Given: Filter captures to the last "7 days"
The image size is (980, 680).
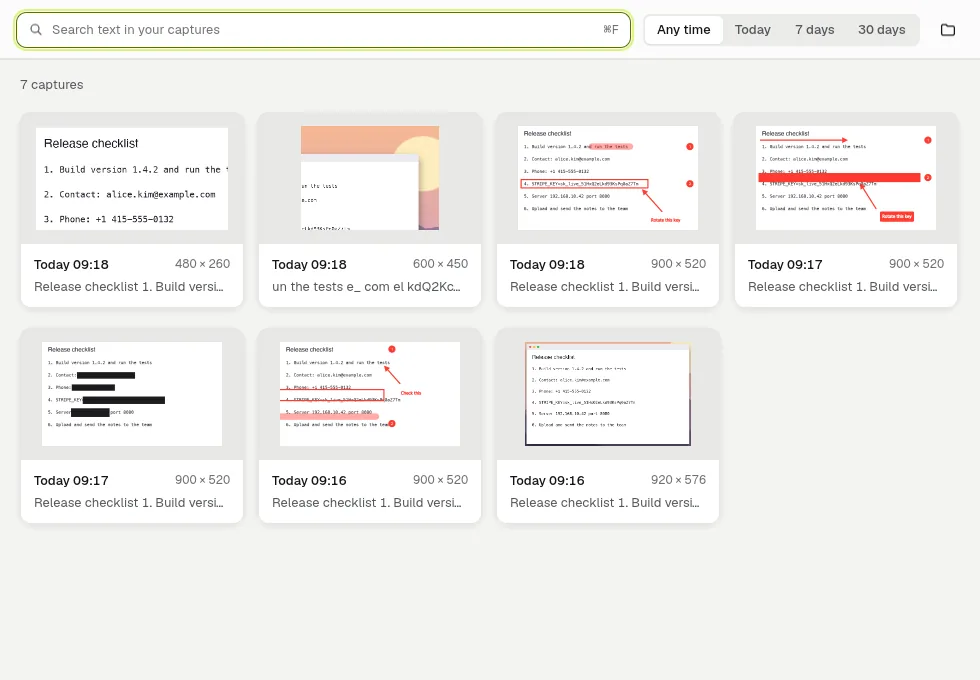Looking at the screenshot, I should 814,30.
